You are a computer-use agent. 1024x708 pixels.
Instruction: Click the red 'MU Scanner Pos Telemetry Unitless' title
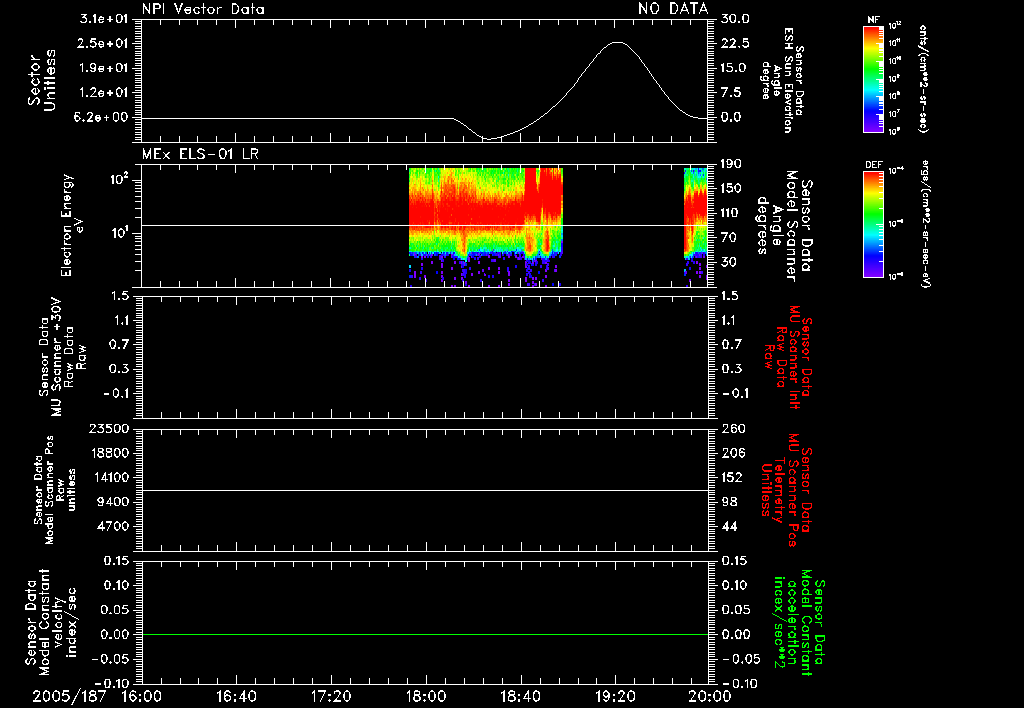787,490
